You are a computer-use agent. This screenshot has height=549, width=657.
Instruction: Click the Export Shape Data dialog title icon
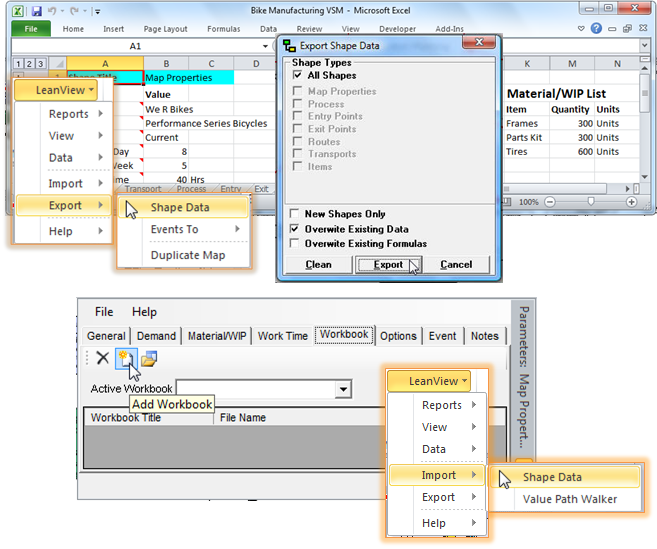coord(290,45)
